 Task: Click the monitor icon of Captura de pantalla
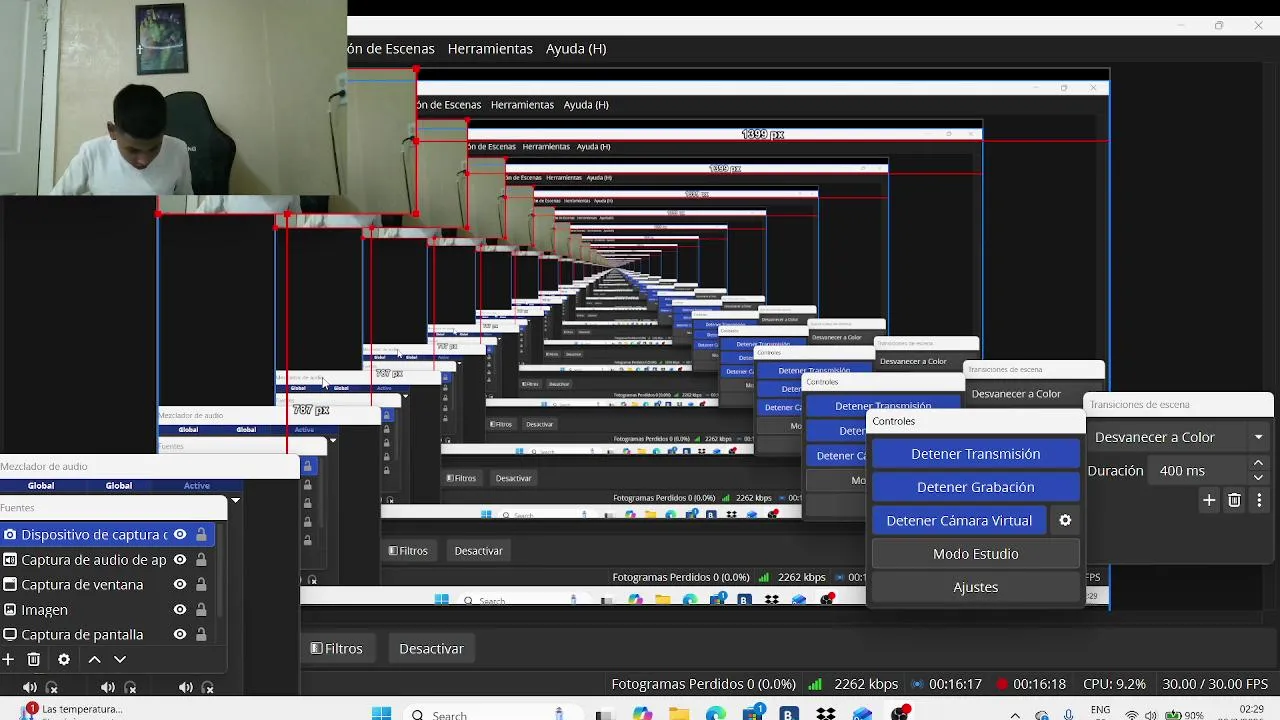[10, 635]
